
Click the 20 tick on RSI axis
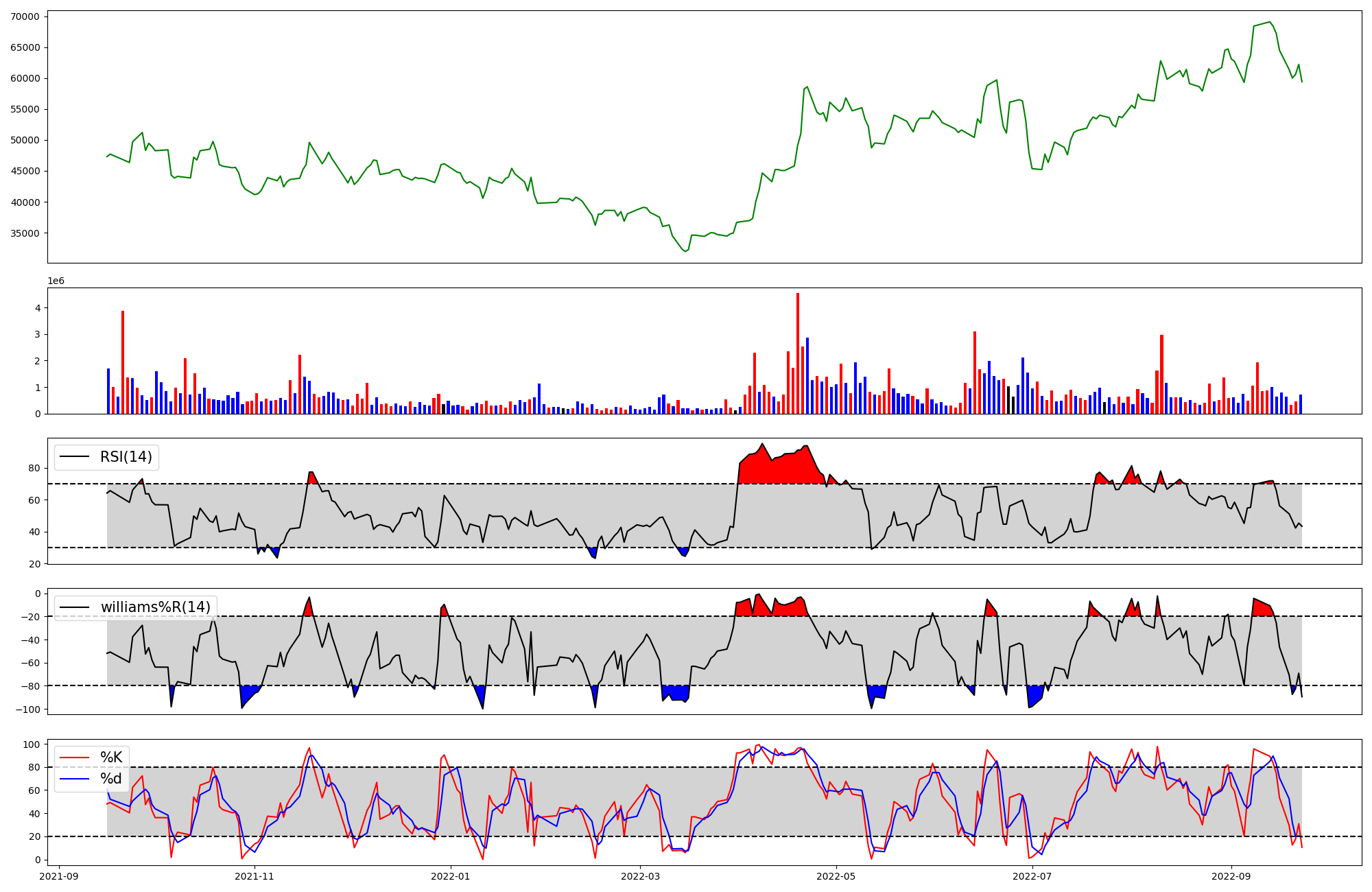(x=34, y=564)
